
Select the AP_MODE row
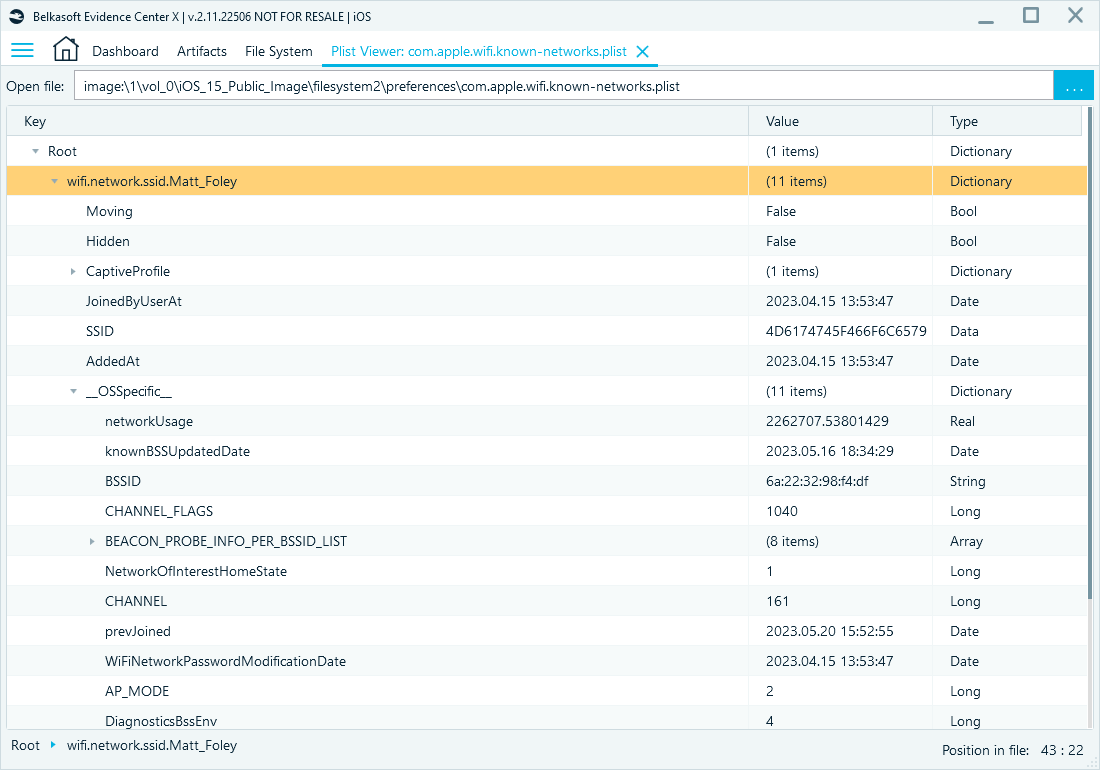pyautogui.click(x=546, y=691)
